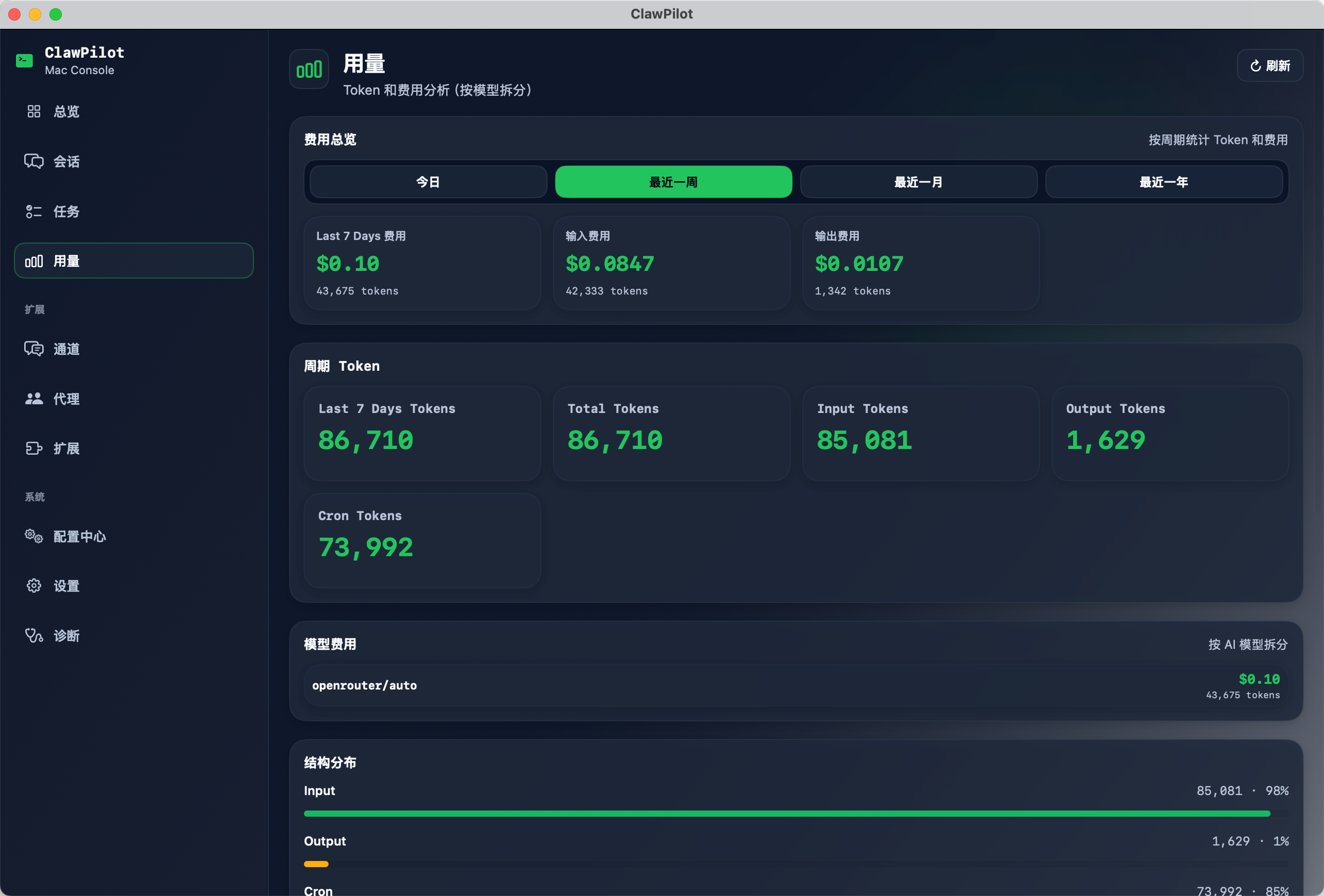Open the 任务 tasks icon in sidebar
This screenshot has width=1324, height=896.
click(34, 211)
